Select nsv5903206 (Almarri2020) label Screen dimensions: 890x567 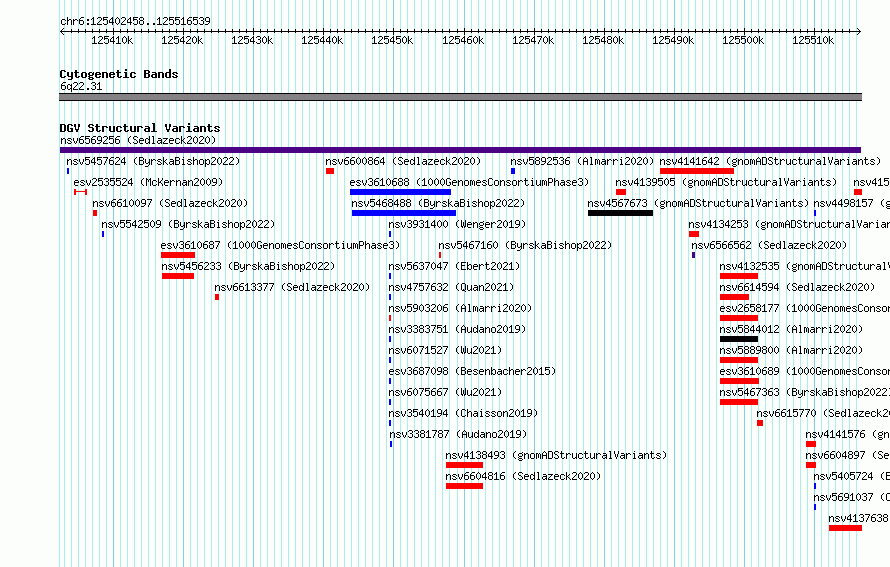coord(460,308)
